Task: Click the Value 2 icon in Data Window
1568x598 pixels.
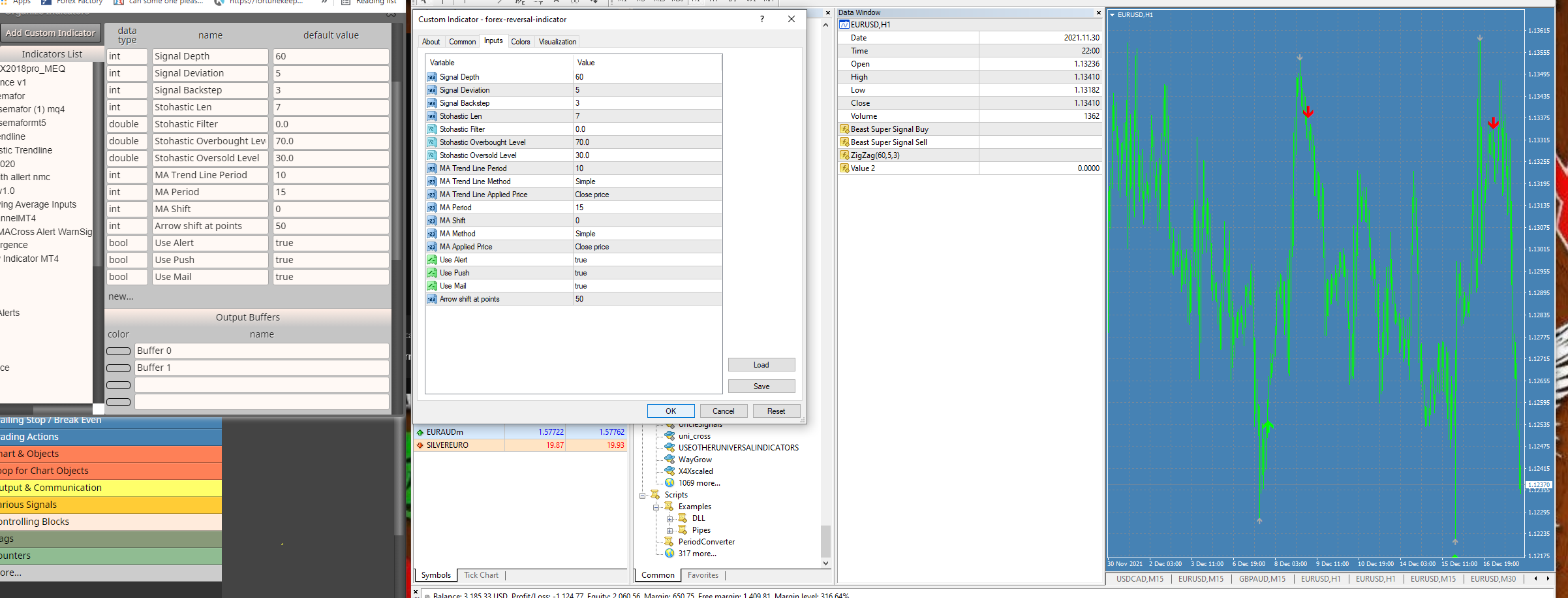Action: click(x=844, y=168)
